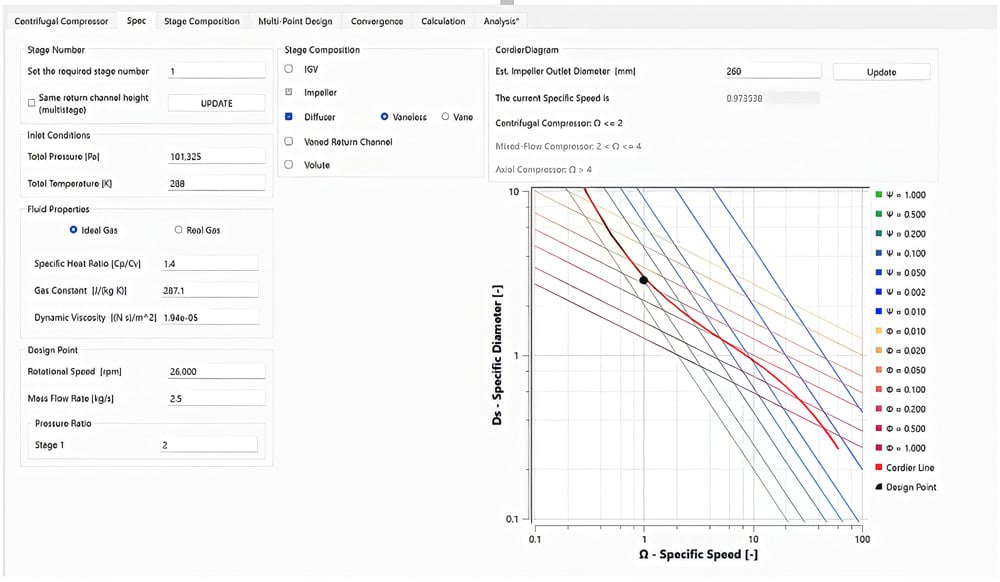1000x582 pixels.
Task: Go to the Convergence tab
Action: (x=377, y=21)
